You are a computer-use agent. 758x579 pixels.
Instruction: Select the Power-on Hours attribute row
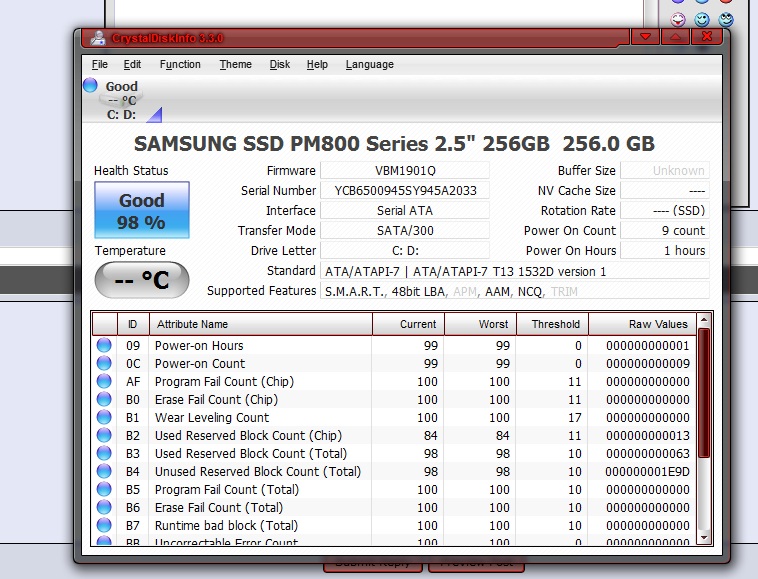[394, 345]
